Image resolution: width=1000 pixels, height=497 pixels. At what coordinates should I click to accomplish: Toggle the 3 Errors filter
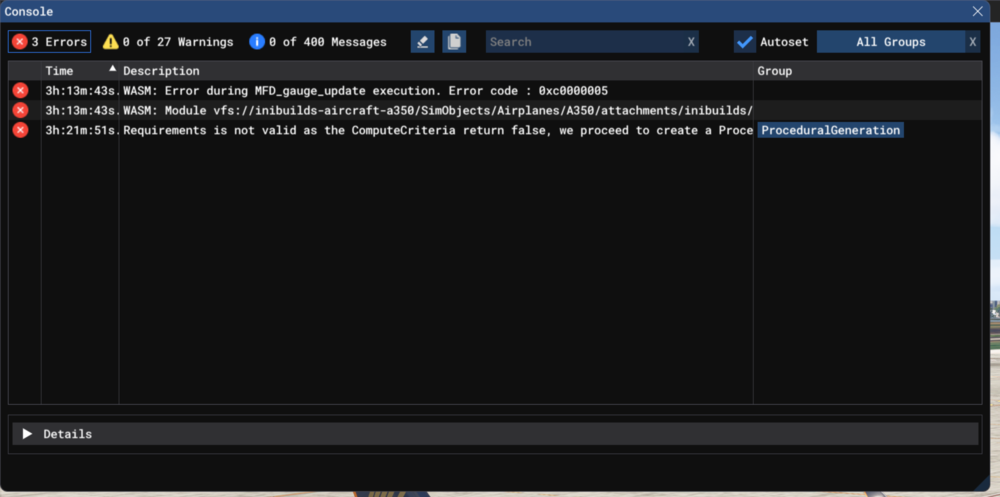(49, 42)
